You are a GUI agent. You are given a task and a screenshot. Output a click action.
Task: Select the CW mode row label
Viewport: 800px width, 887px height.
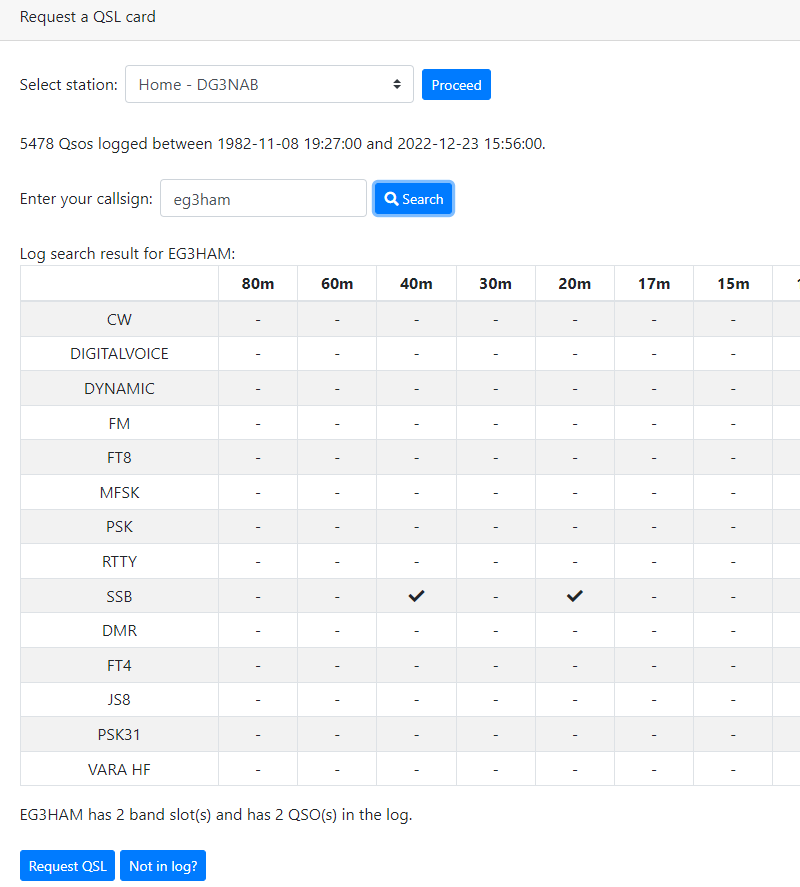[x=118, y=319]
